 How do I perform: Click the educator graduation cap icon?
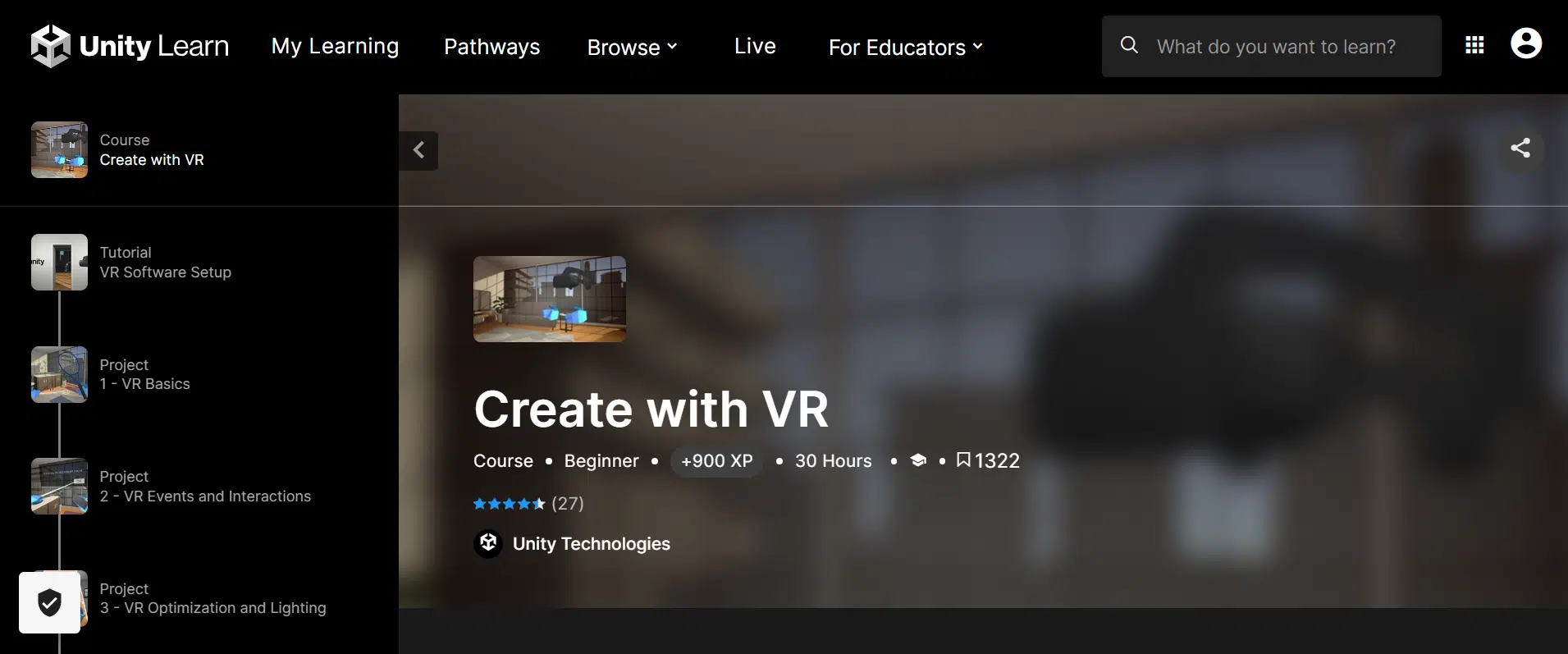pyautogui.click(x=918, y=460)
